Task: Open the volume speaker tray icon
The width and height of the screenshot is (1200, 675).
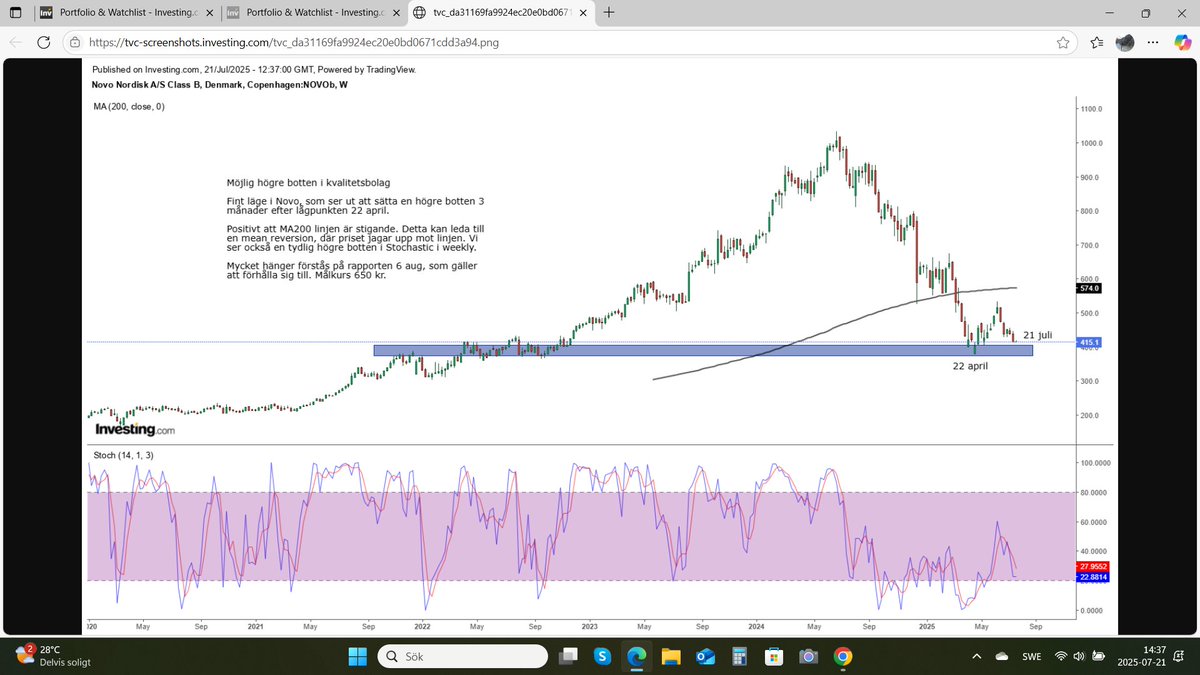Action: point(1080,656)
